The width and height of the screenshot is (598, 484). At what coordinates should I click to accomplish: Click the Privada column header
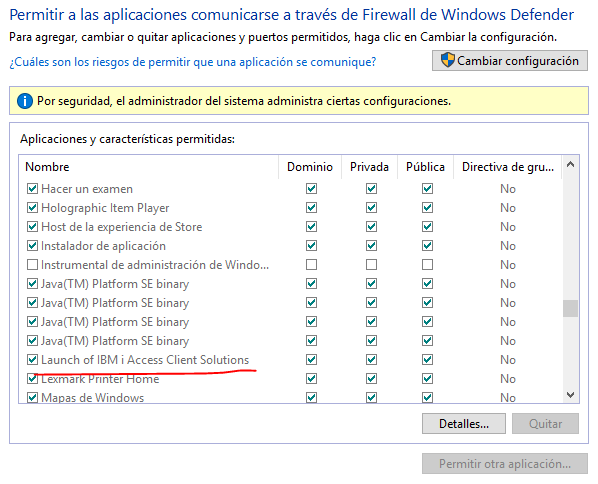369,167
